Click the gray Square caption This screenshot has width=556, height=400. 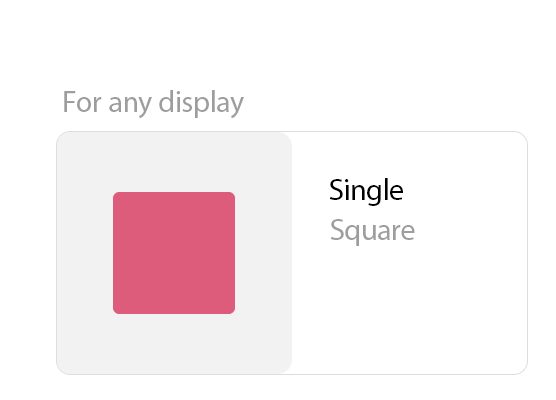tap(372, 230)
